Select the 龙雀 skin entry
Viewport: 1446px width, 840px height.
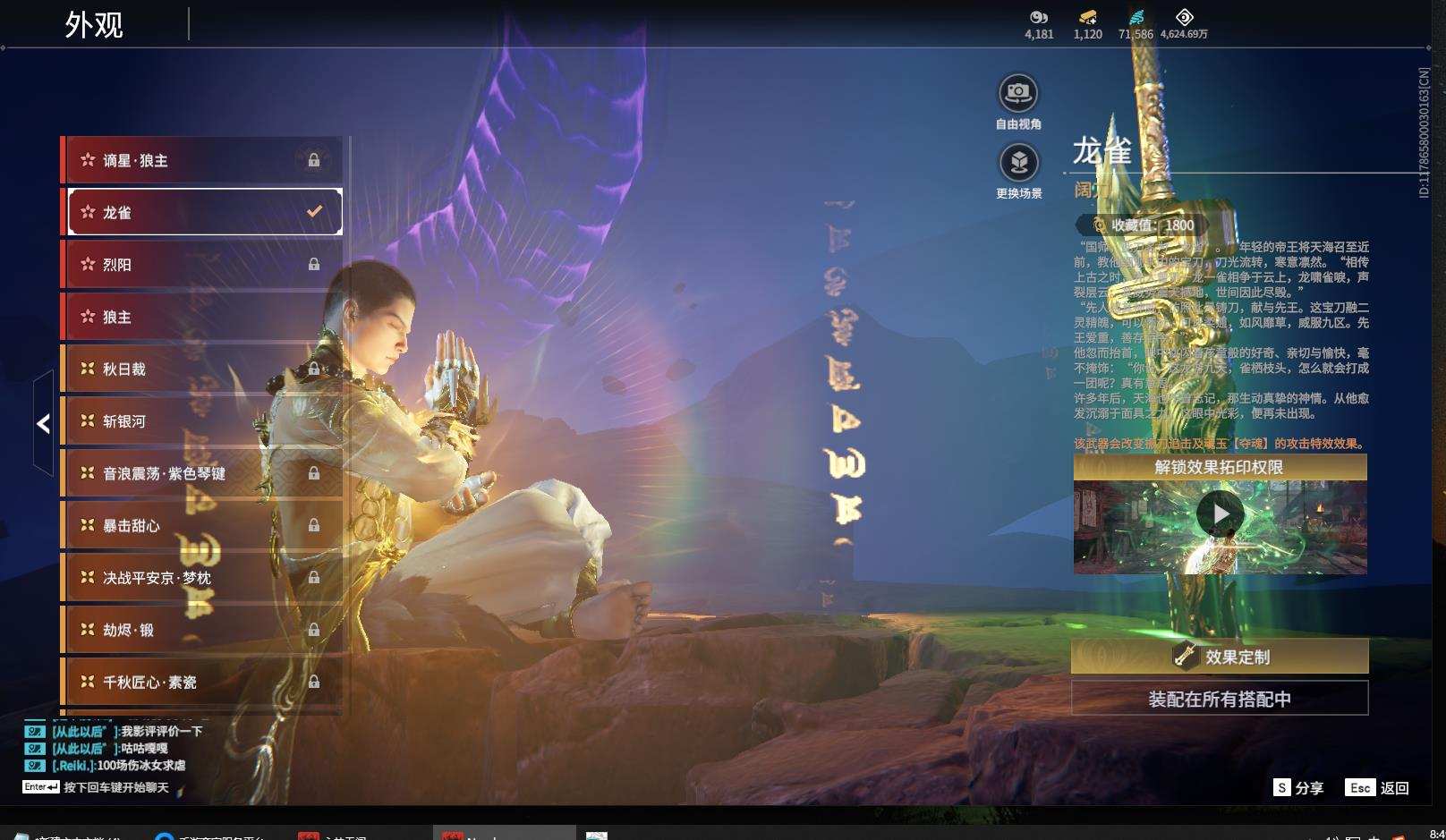pyautogui.click(x=202, y=212)
